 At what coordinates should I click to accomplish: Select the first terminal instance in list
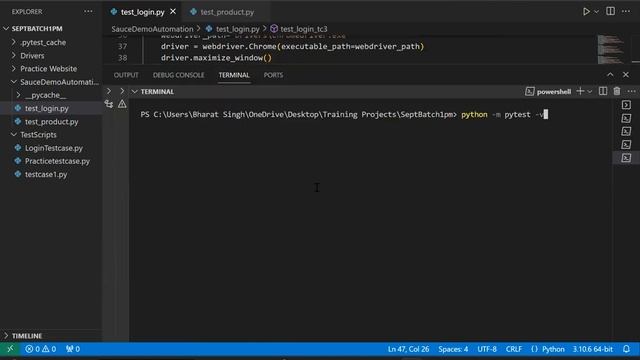626,105
